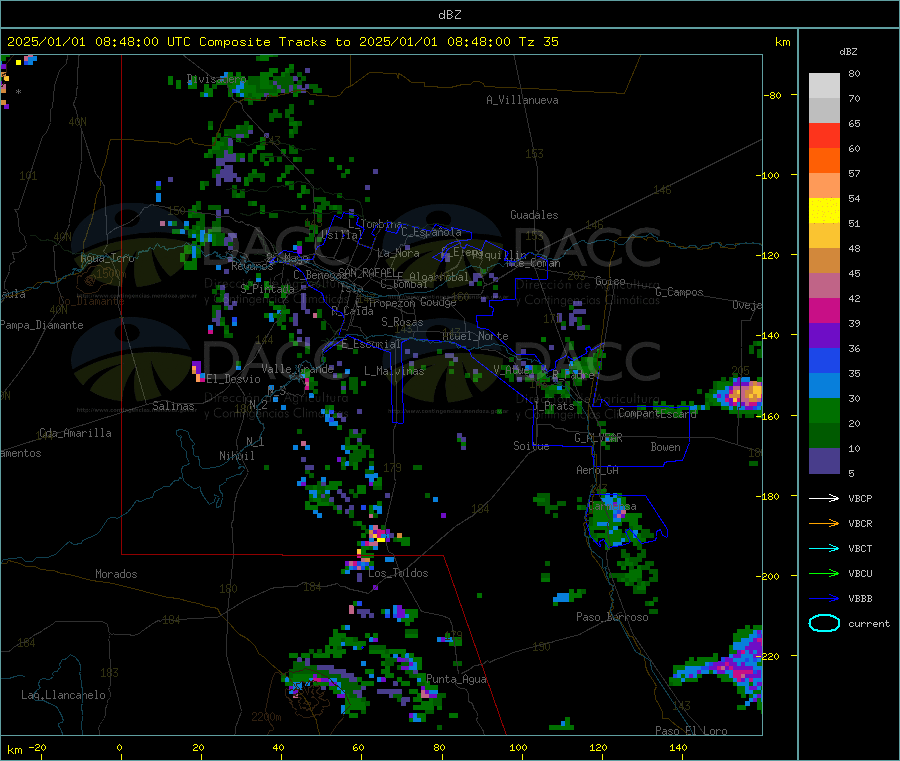Click the Los_Toldos place label
The width and height of the screenshot is (900, 761).
(x=398, y=573)
